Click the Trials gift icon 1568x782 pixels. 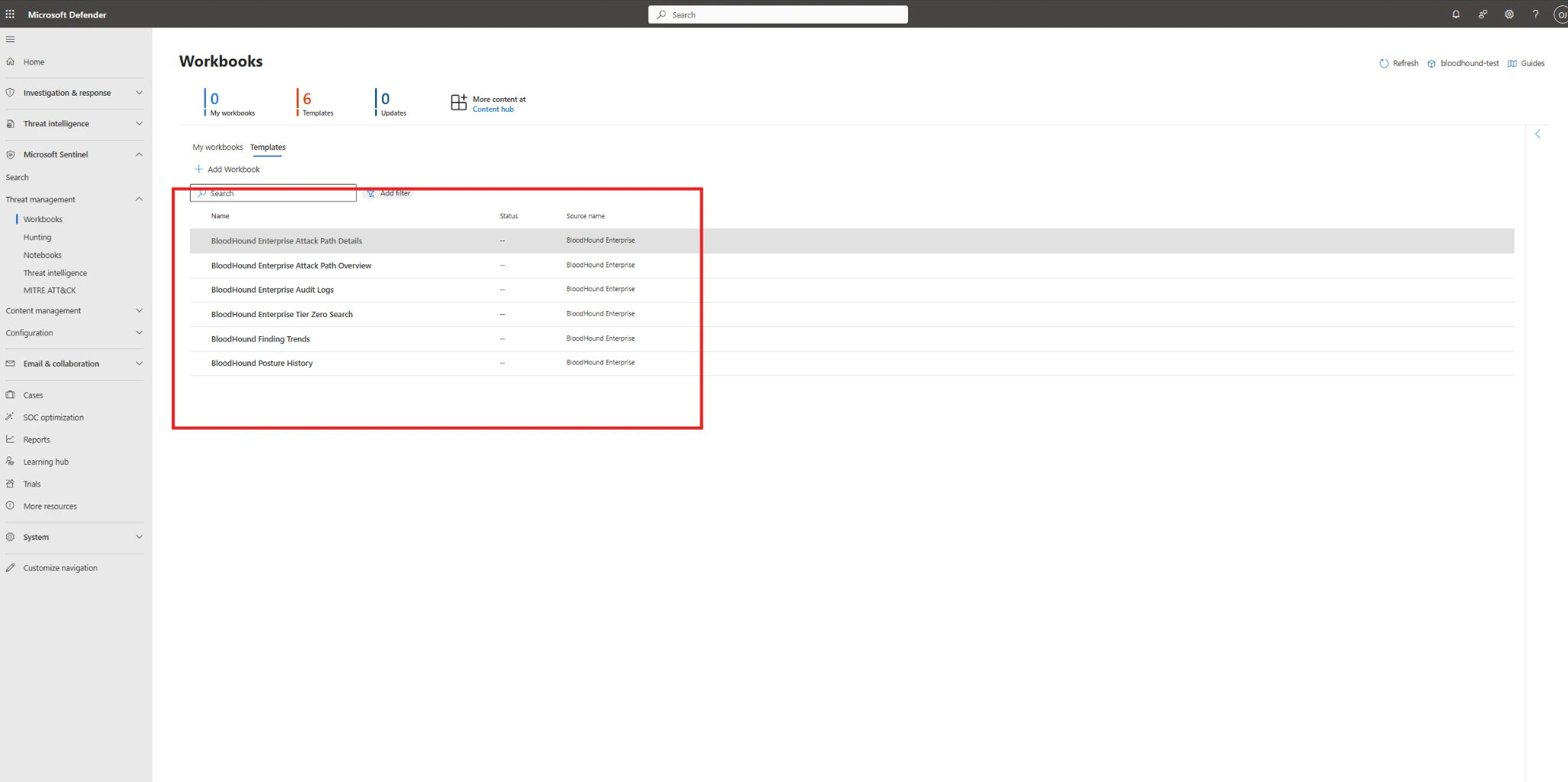[10, 483]
